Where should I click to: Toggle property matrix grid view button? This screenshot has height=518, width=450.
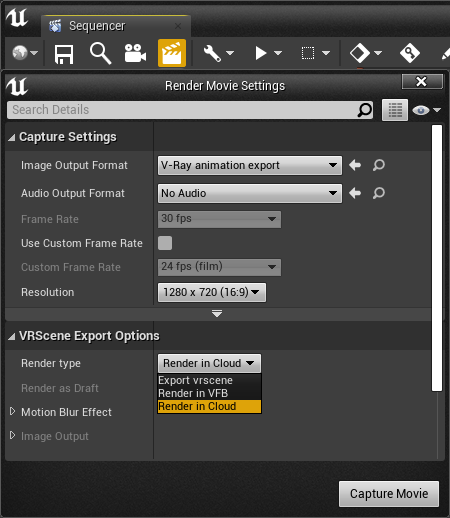[395, 110]
